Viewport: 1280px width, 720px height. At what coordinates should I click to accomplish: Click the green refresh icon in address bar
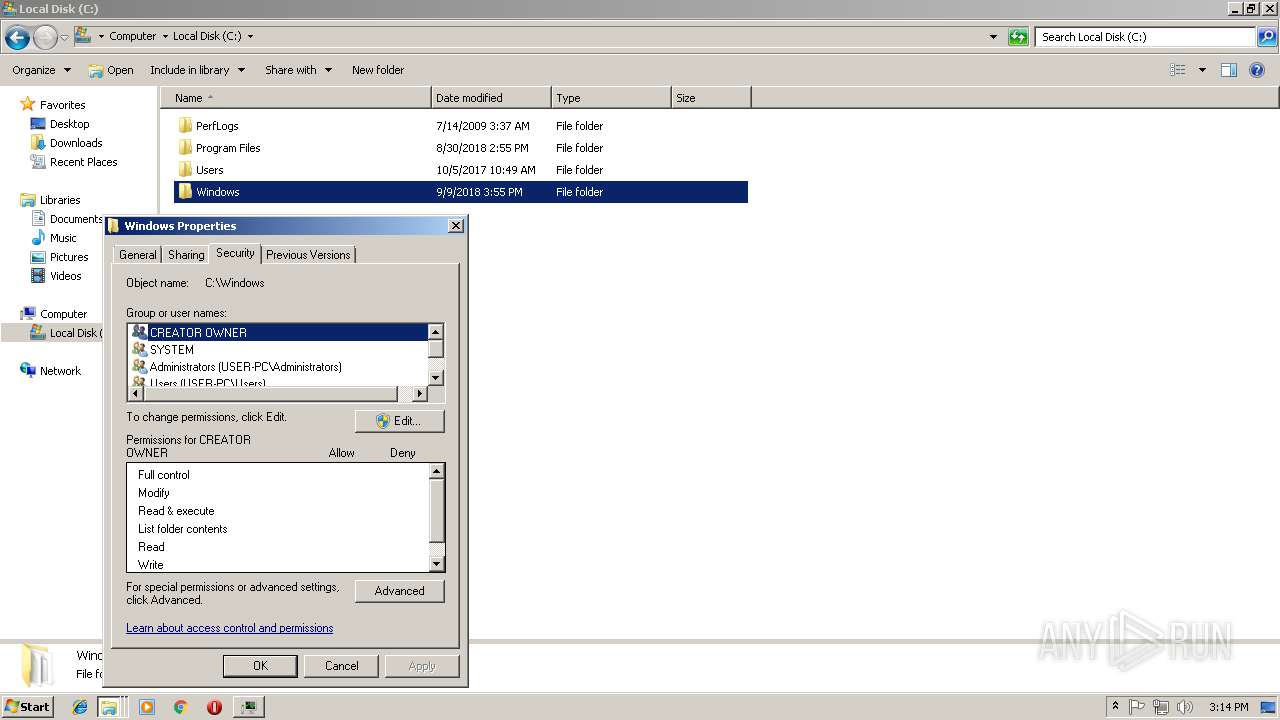point(1018,37)
